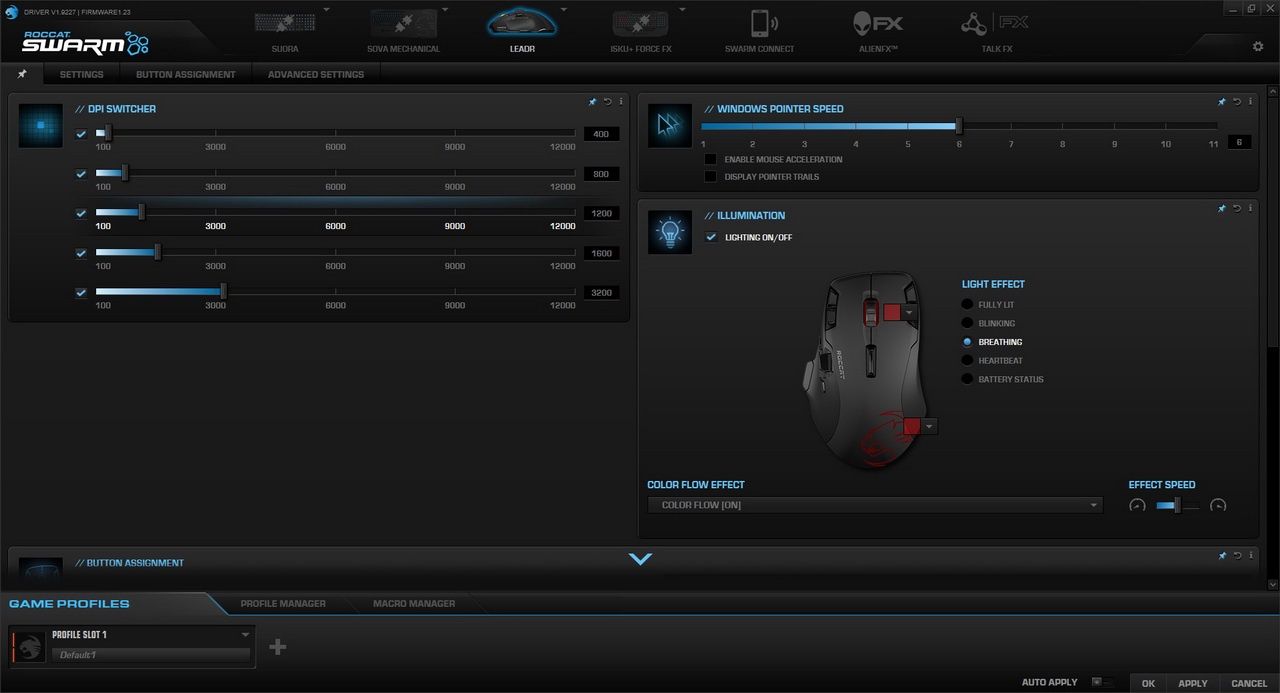1280x693 pixels.
Task: Expand Suora device dropdown arrow
Action: tap(325, 10)
